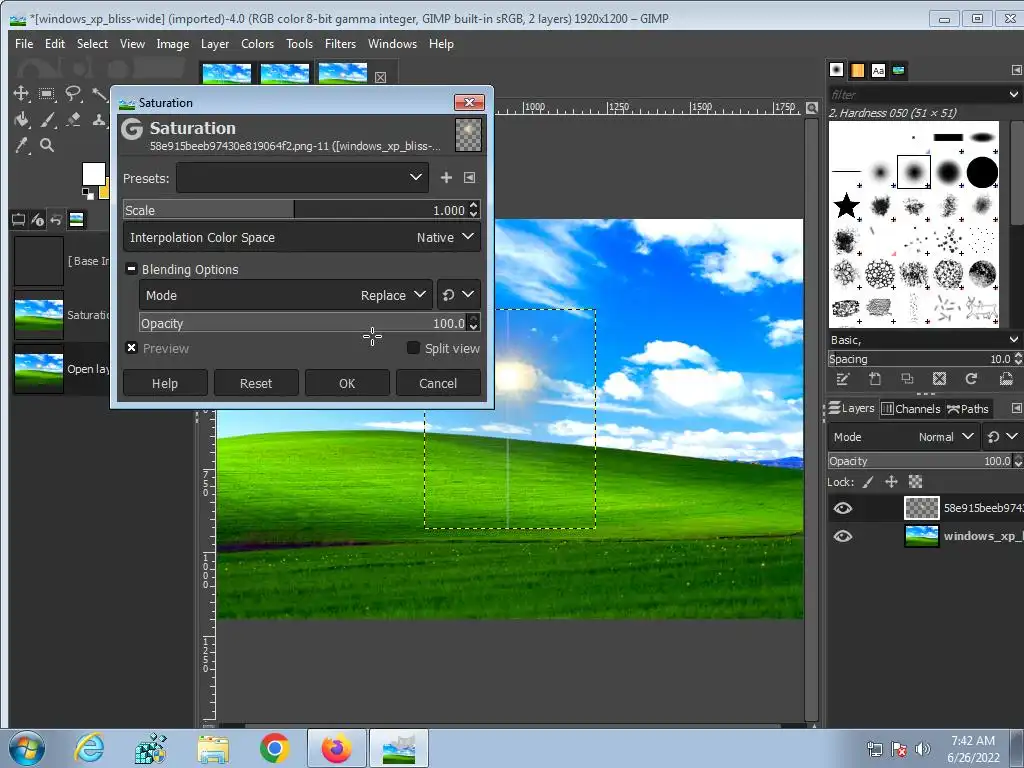Toggle the Preview checkbox
This screenshot has width=1024, height=768.
[x=131, y=347]
